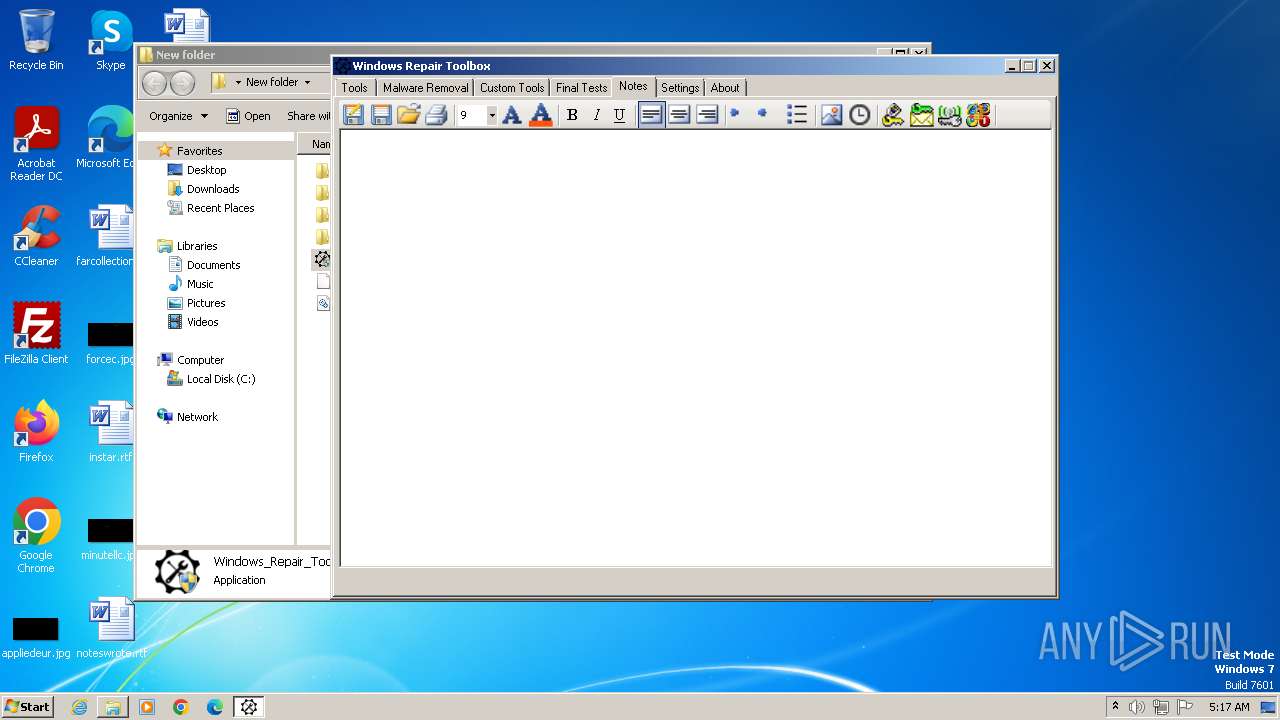
Task: Click the Font (blue A) icon
Action: coord(512,115)
